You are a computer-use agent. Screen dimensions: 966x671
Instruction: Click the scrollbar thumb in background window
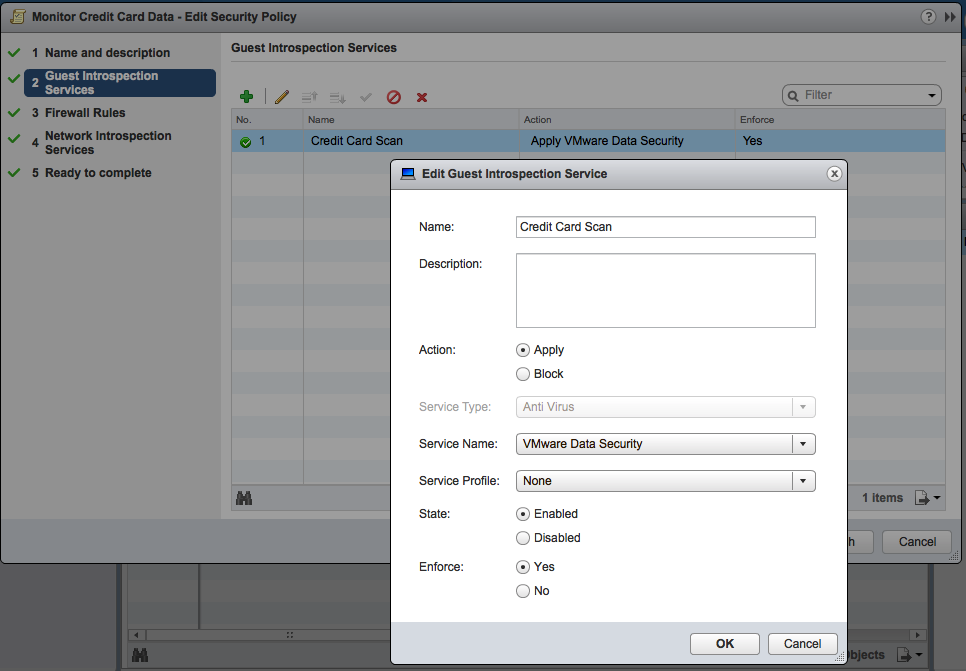coord(290,635)
